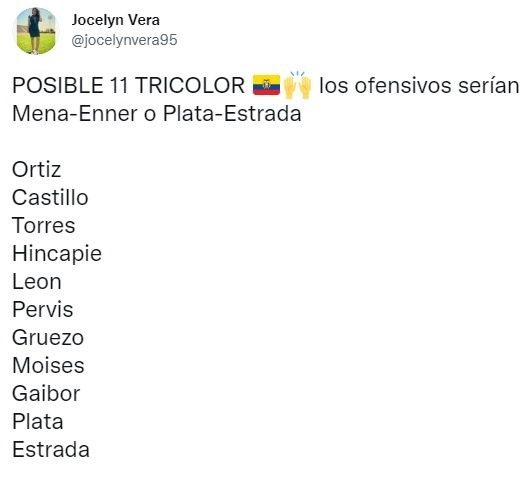Select the name Moises in the lineup
Image resolution: width=531 pixels, height=483 pixels.
point(48,366)
